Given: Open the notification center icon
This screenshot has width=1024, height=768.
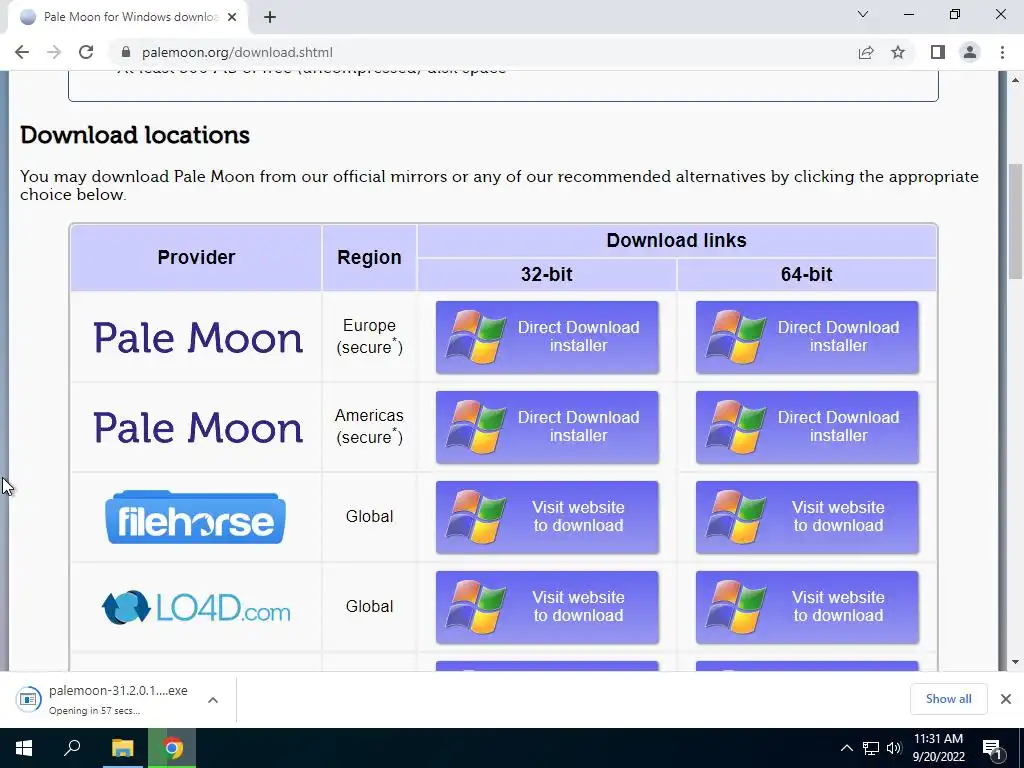Looking at the screenshot, I should [x=992, y=748].
